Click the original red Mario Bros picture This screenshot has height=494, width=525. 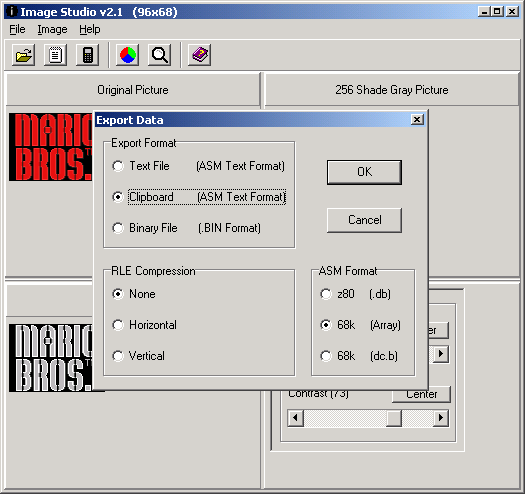click(x=50, y=147)
